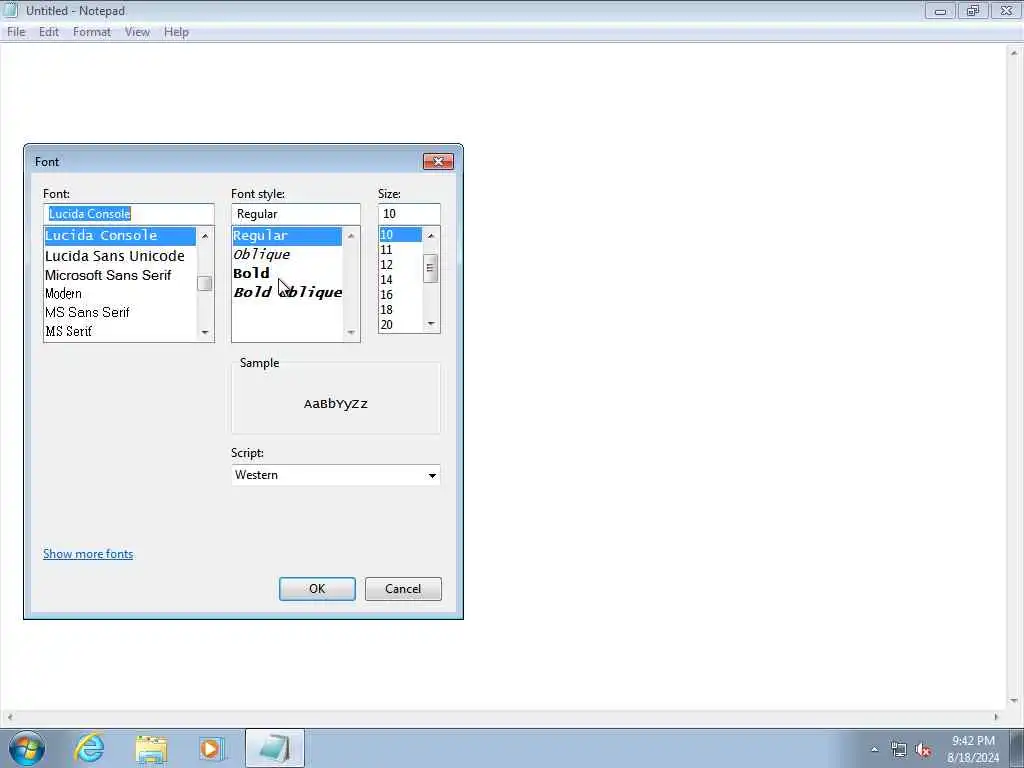Select size 12 in the list
Viewport: 1024px width, 768px height.
401,264
